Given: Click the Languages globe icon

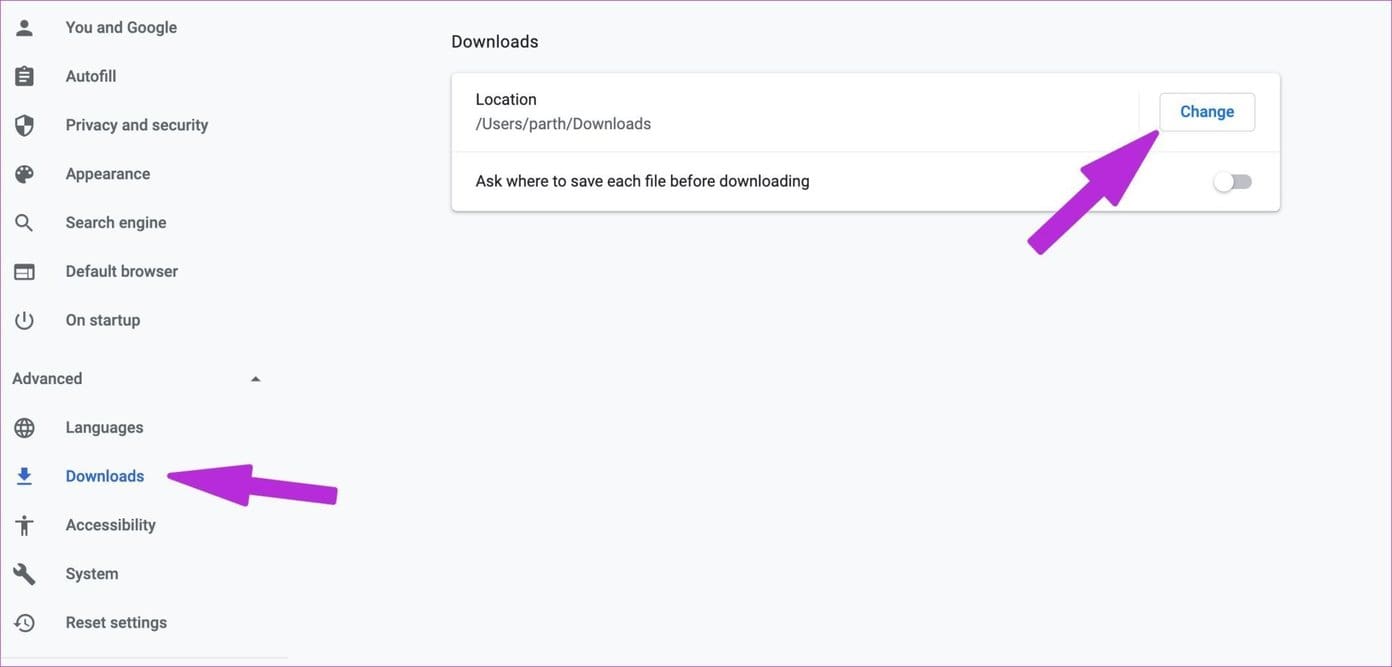Looking at the screenshot, I should coord(24,428).
